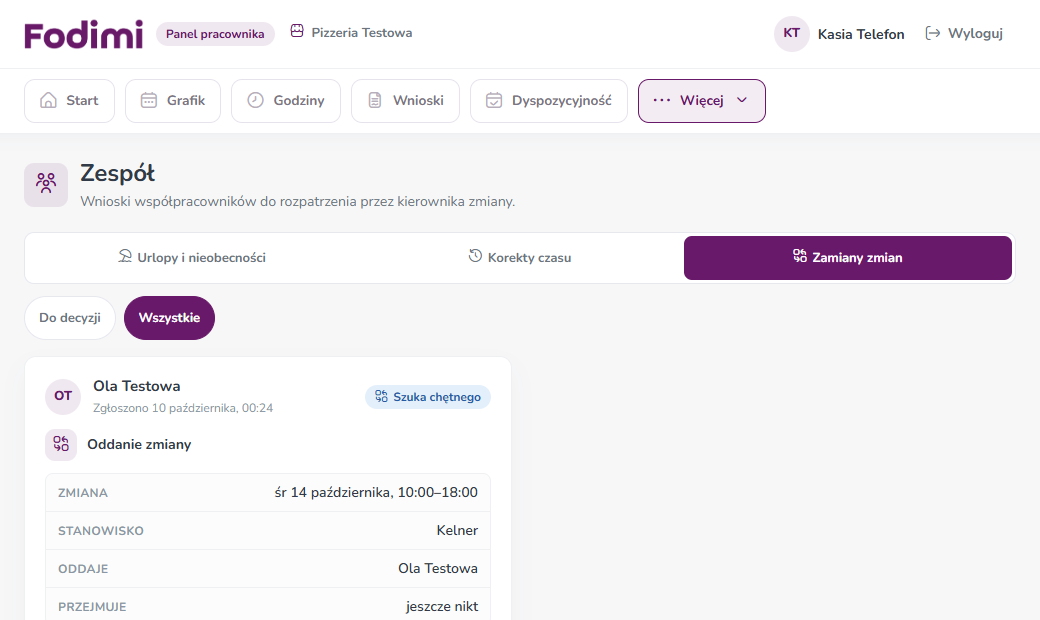Click the OT avatar of Ola Testowa
This screenshot has width=1040, height=620.
point(63,396)
